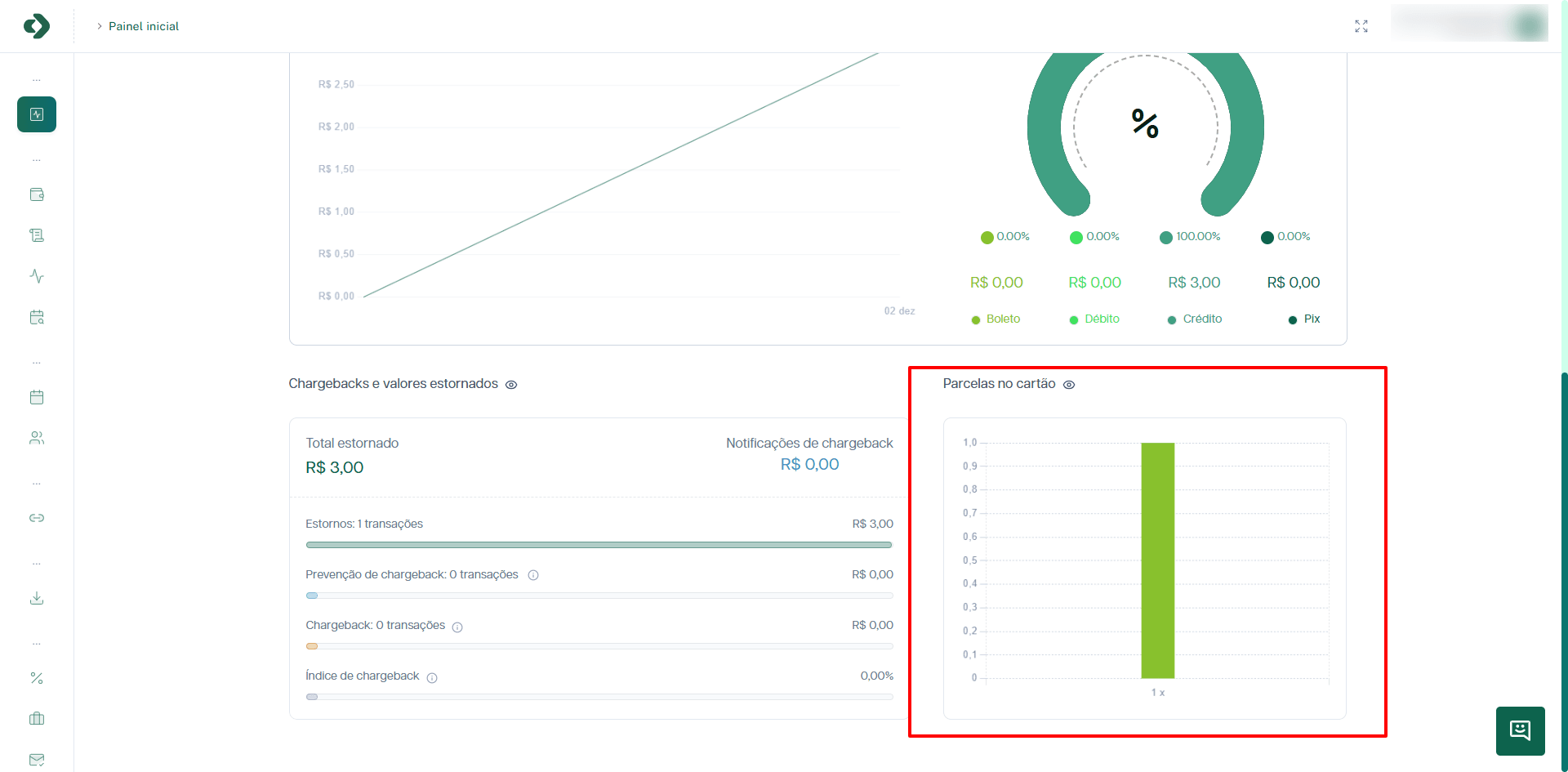Toggle the Pix legend item

click(x=1304, y=319)
